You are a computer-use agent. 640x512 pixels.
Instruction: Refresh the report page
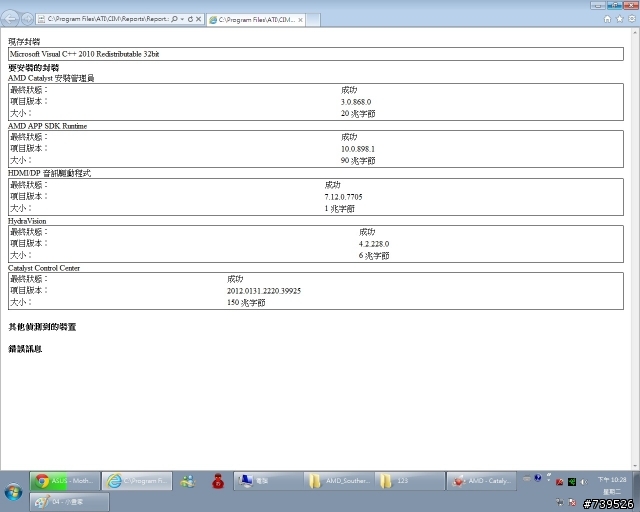coord(190,19)
